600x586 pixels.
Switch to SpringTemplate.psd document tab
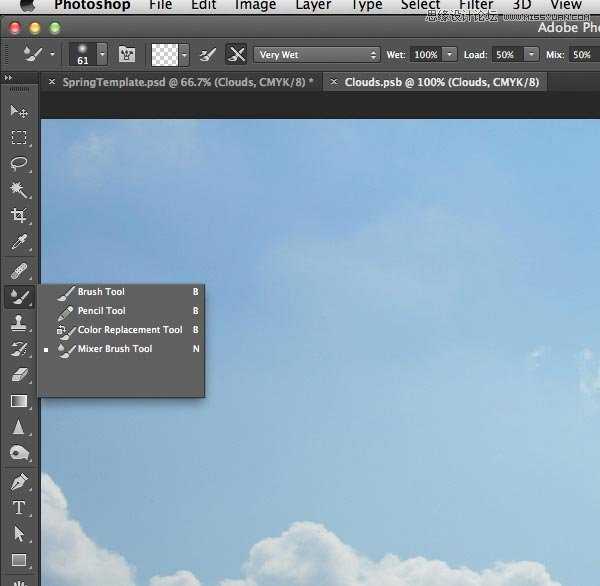[187, 82]
